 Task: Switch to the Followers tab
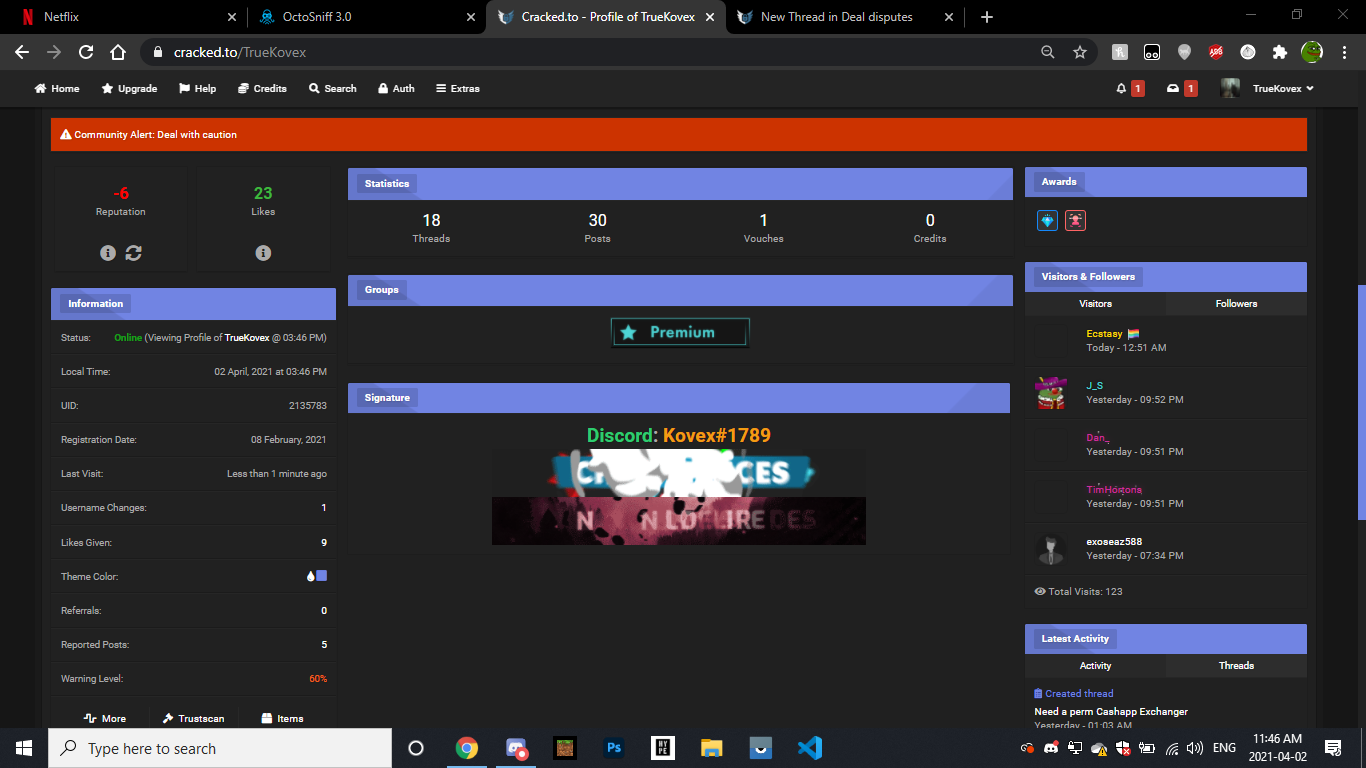click(x=1236, y=303)
